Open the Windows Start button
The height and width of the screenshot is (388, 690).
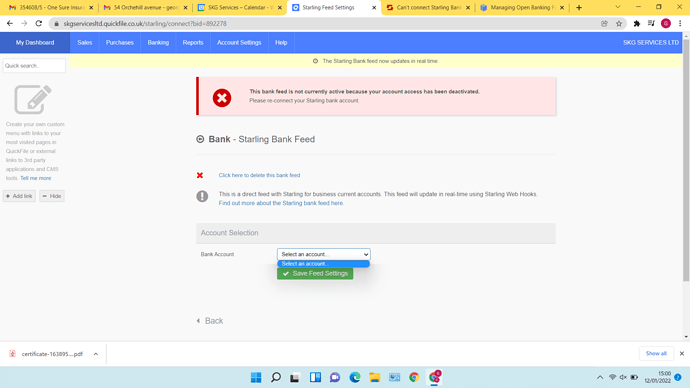click(x=256, y=377)
